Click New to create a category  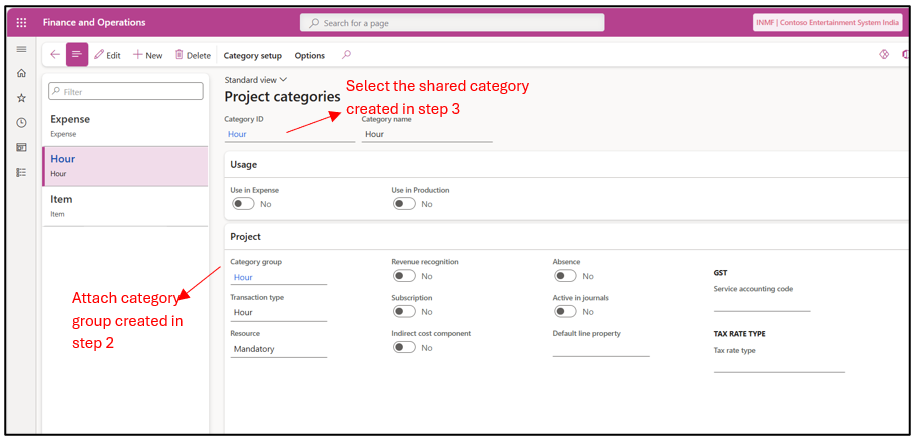148,55
